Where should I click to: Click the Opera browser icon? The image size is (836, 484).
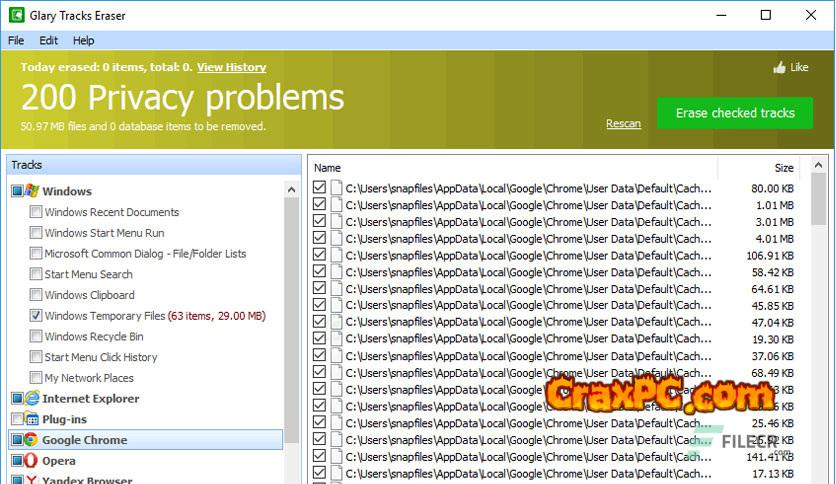pyautogui.click(x=32, y=461)
